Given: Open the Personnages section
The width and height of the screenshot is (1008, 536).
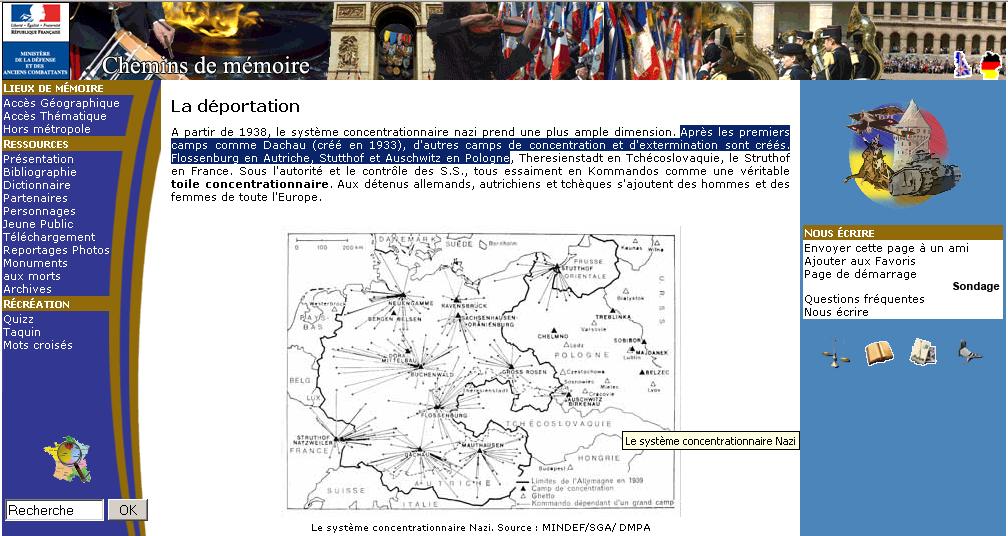Looking at the screenshot, I should (x=39, y=211).
